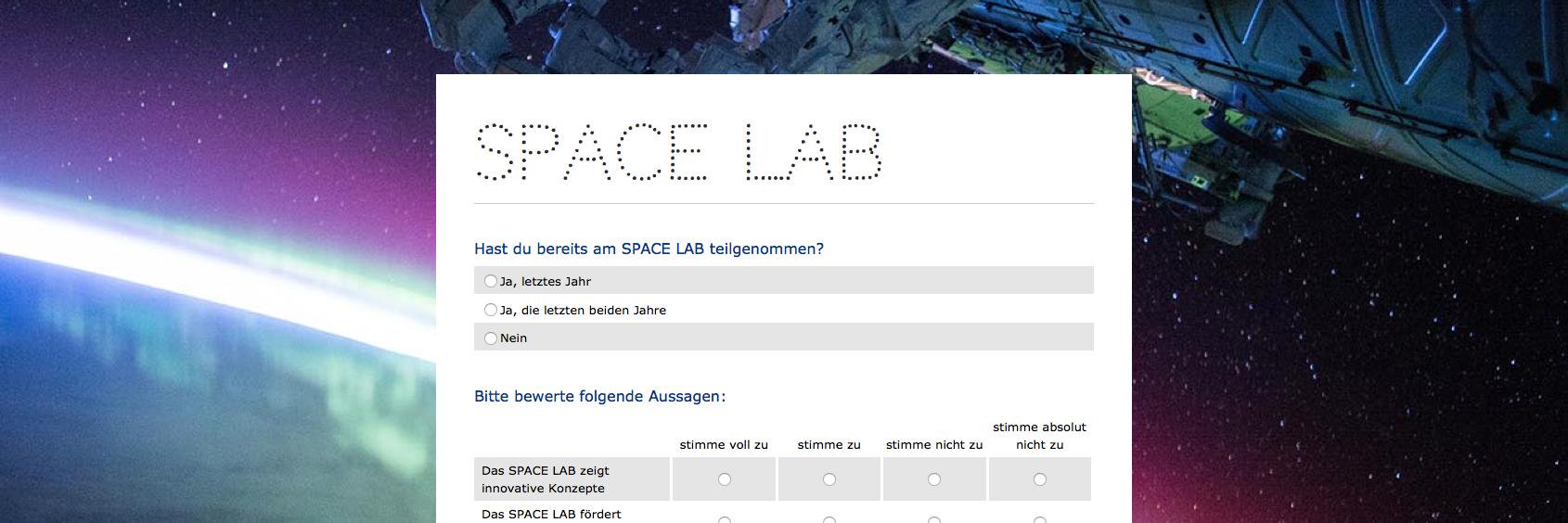Screen dimensions: 1568x523
Task: Pick "stimme zu" for the innovative Konzepte row
Action: pos(829,479)
